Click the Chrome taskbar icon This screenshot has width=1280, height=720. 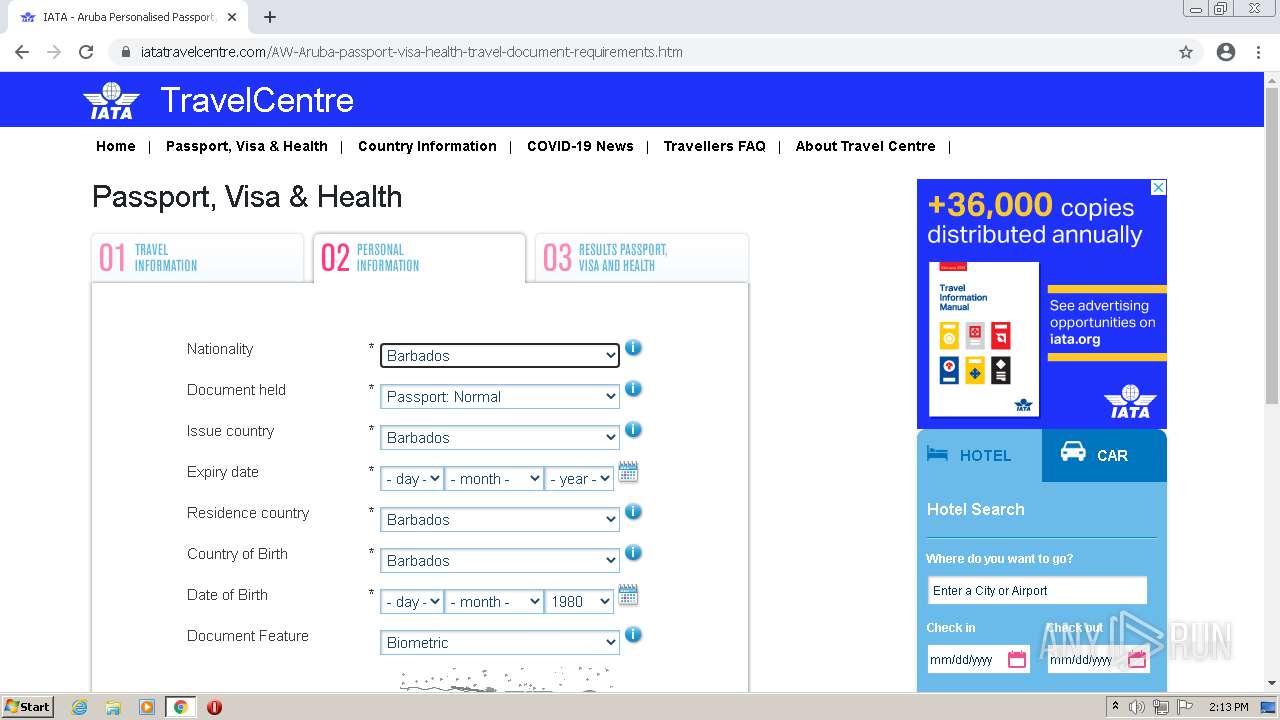coord(180,707)
